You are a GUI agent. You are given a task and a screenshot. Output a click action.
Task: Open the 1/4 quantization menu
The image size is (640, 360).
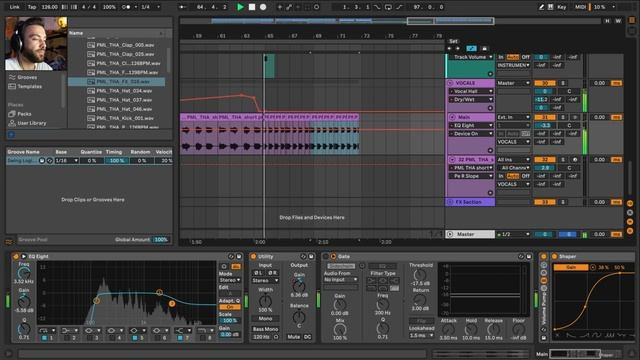(150, 7)
